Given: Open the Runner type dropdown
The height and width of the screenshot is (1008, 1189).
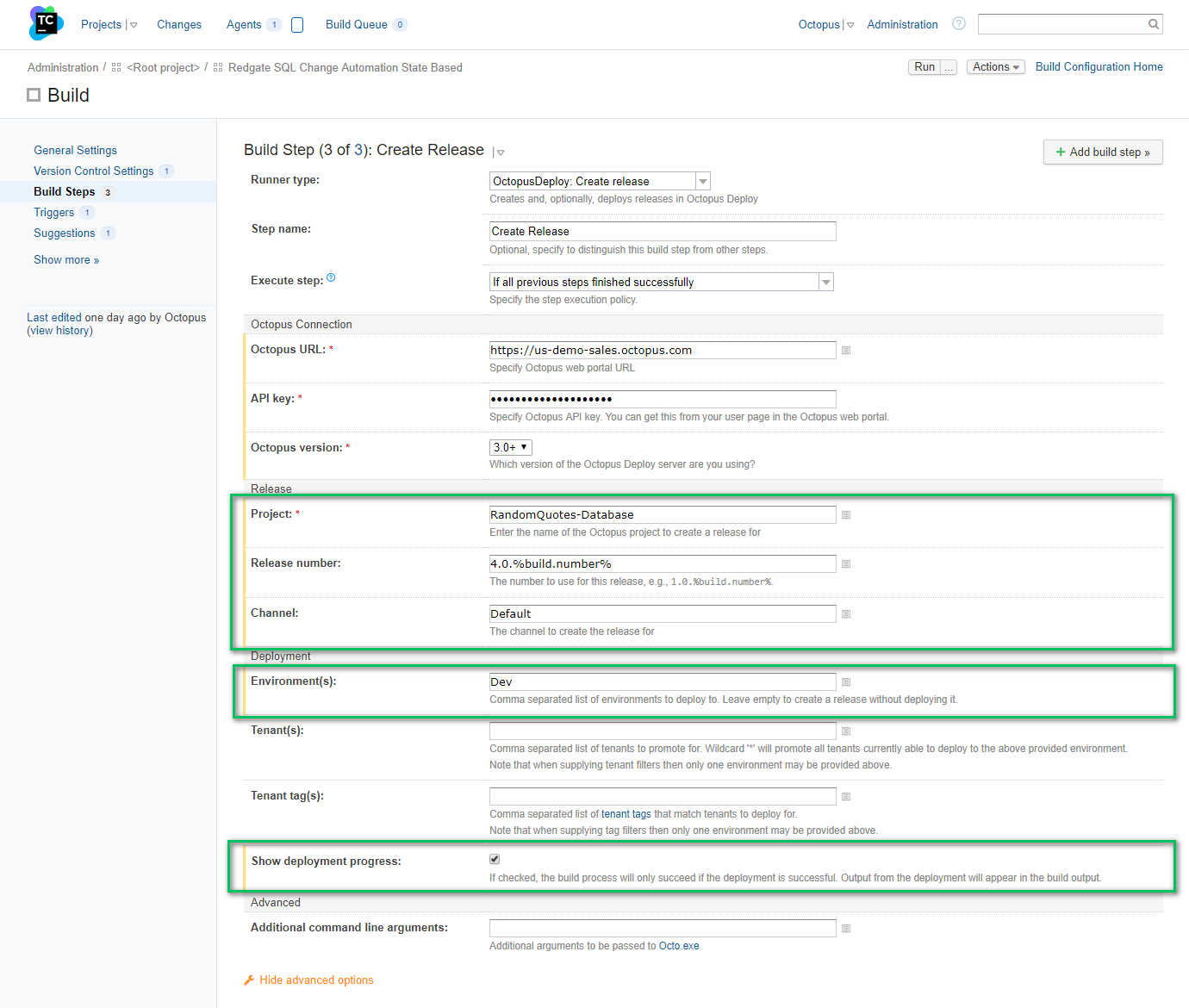Looking at the screenshot, I should pyautogui.click(x=703, y=182).
